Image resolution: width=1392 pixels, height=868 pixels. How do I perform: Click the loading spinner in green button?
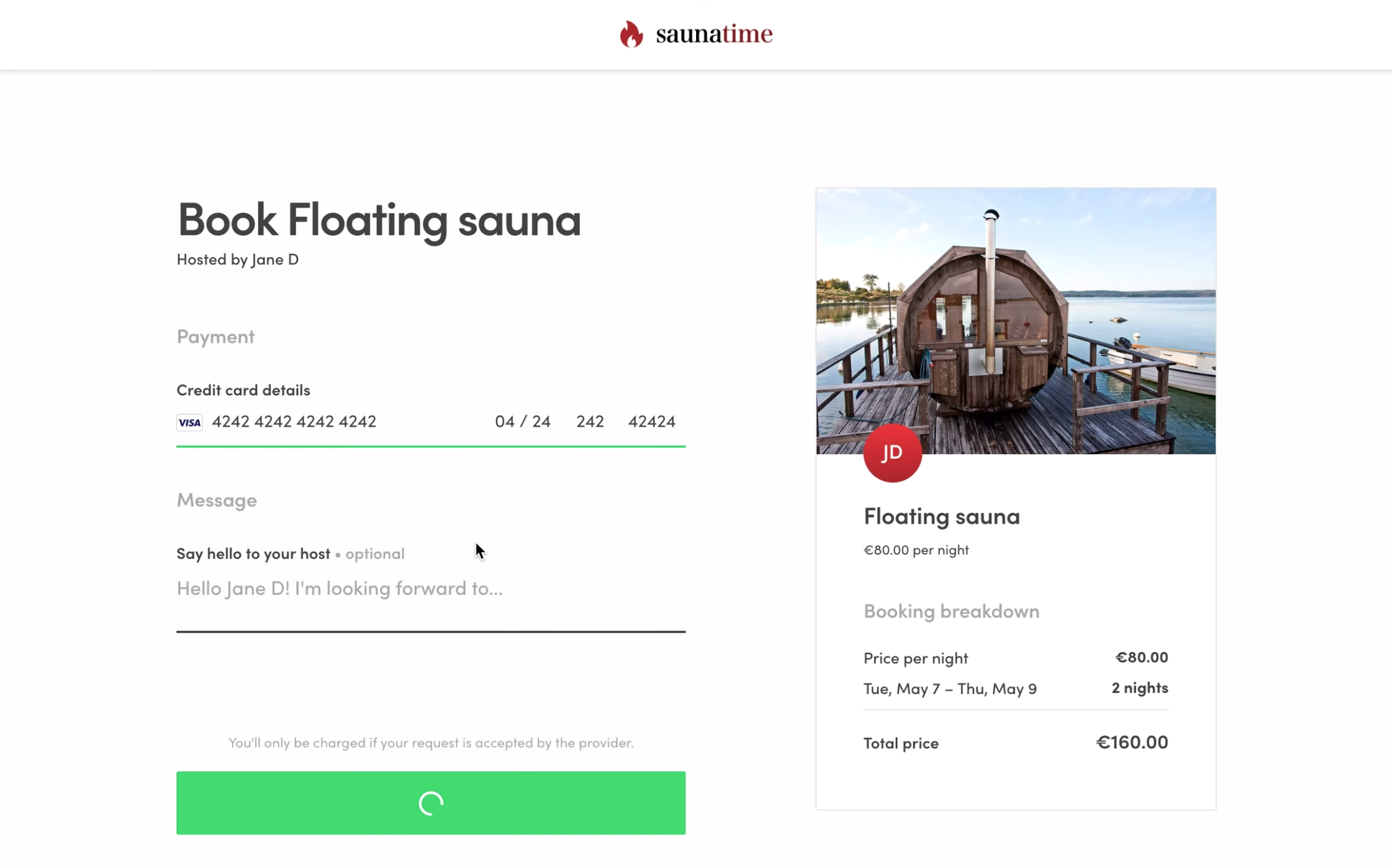(430, 803)
